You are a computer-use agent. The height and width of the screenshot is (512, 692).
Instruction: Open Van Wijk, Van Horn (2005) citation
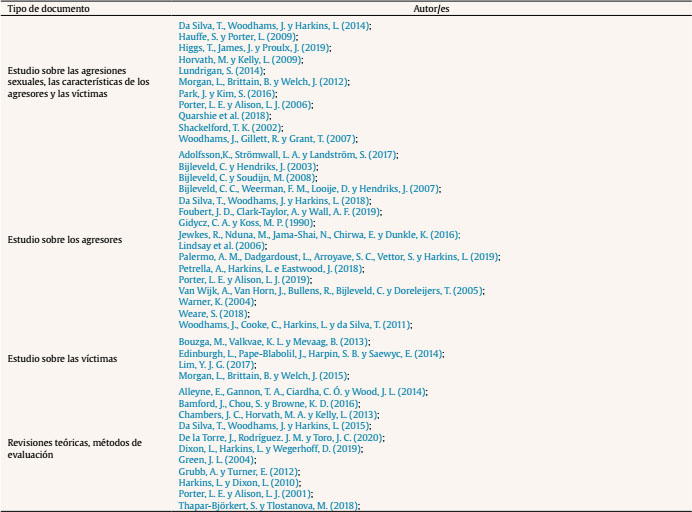coord(331,291)
